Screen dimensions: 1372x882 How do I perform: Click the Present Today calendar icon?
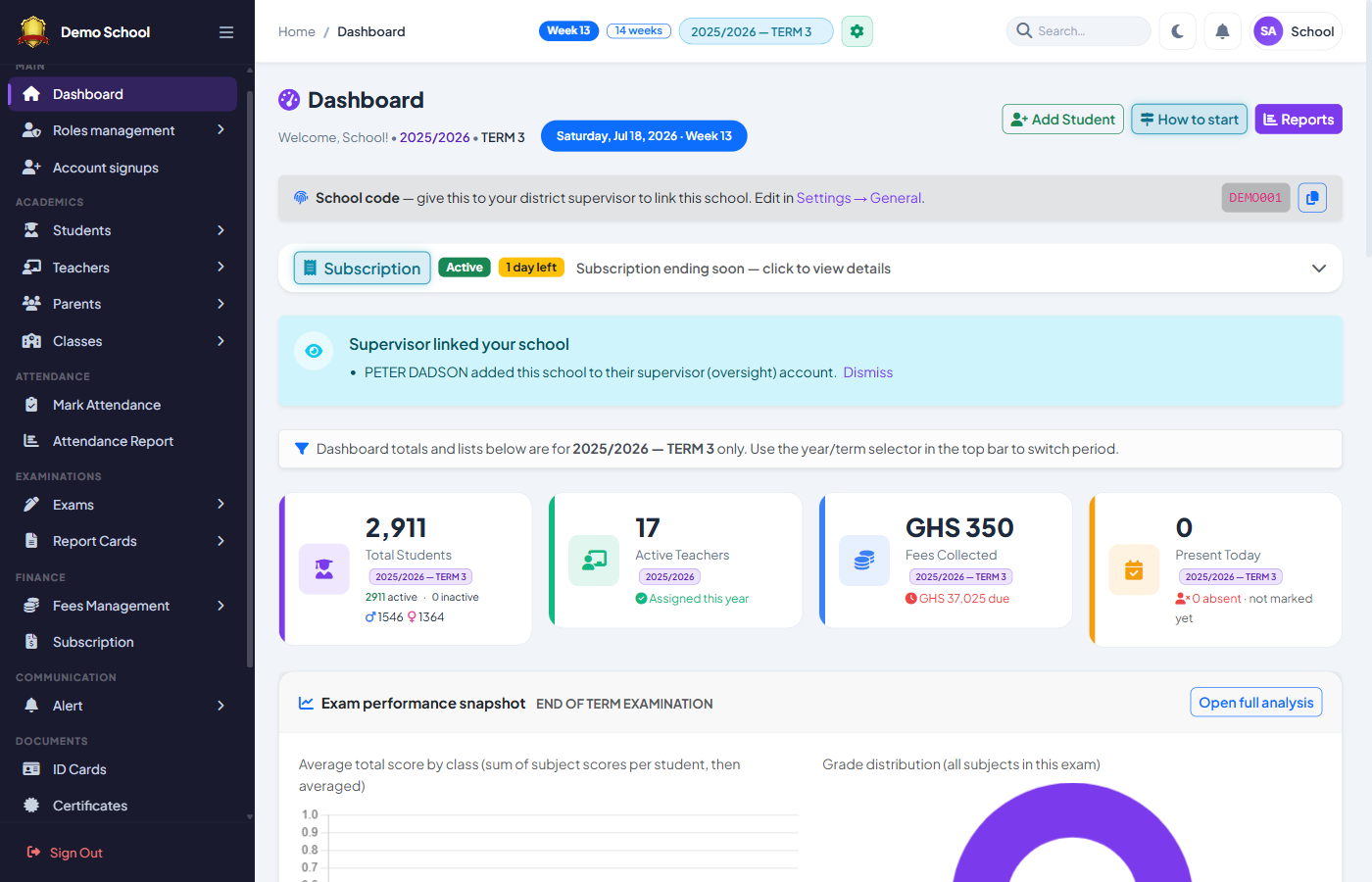[x=1134, y=569]
